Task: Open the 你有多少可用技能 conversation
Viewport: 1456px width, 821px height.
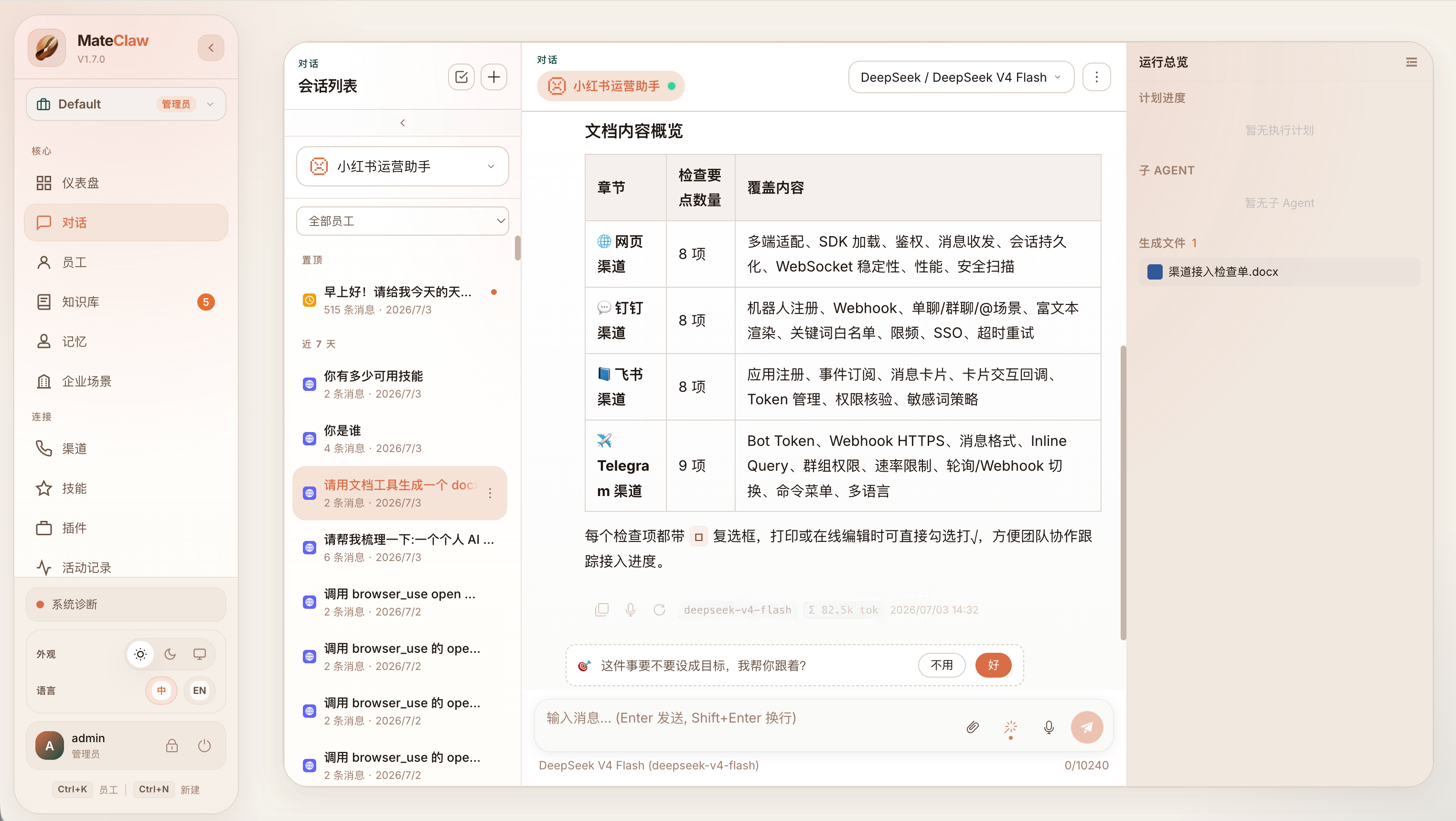Action: click(400, 384)
